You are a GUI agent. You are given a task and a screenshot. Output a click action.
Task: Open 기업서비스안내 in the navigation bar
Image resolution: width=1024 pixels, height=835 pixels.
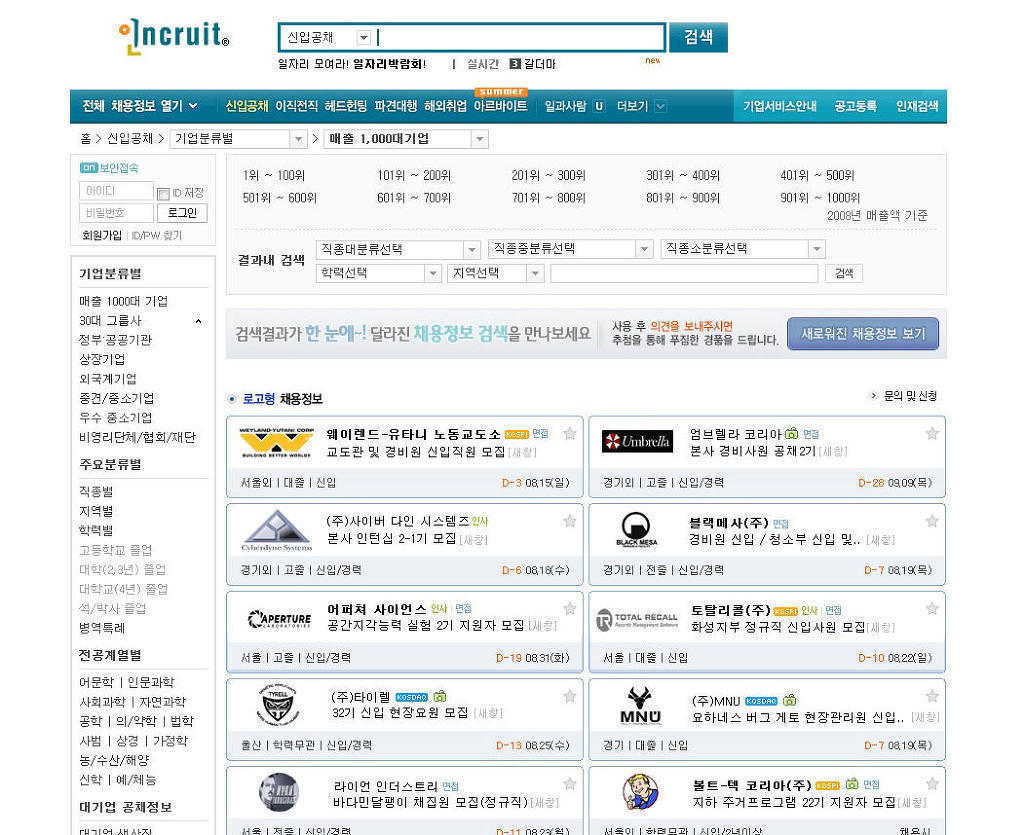(x=780, y=106)
